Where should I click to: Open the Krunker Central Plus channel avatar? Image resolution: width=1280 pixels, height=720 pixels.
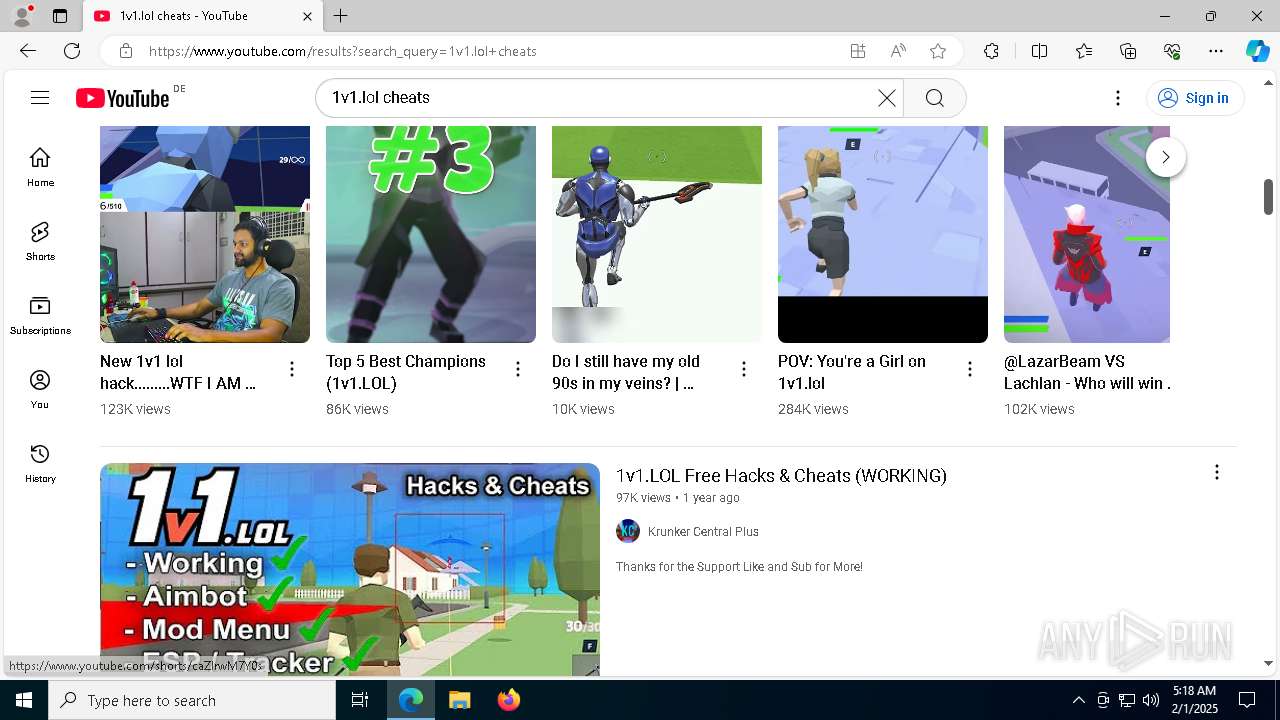pyautogui.click(x=628, y=531)
